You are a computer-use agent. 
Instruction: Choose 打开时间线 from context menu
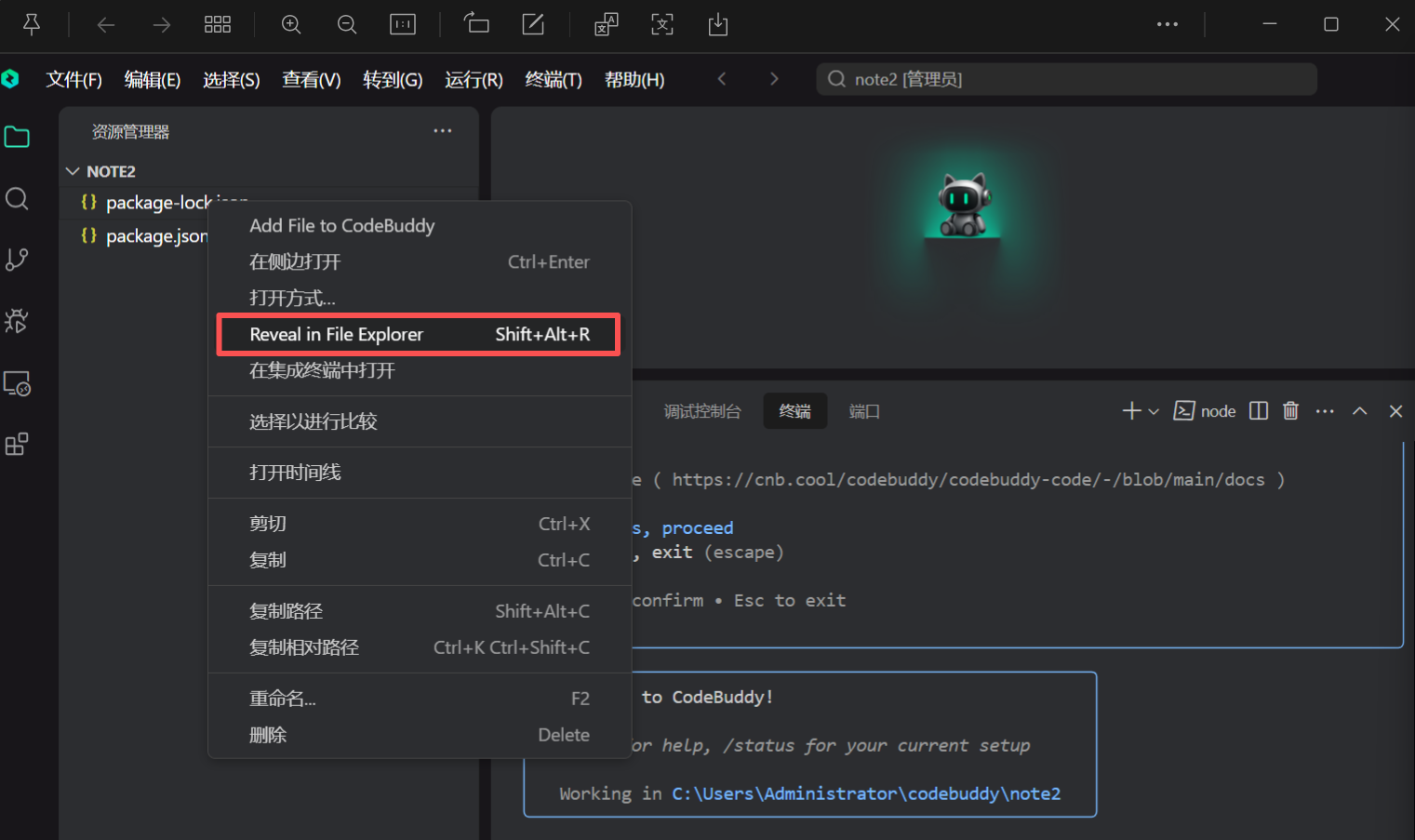pyautogui.click(x=420, y=473)
